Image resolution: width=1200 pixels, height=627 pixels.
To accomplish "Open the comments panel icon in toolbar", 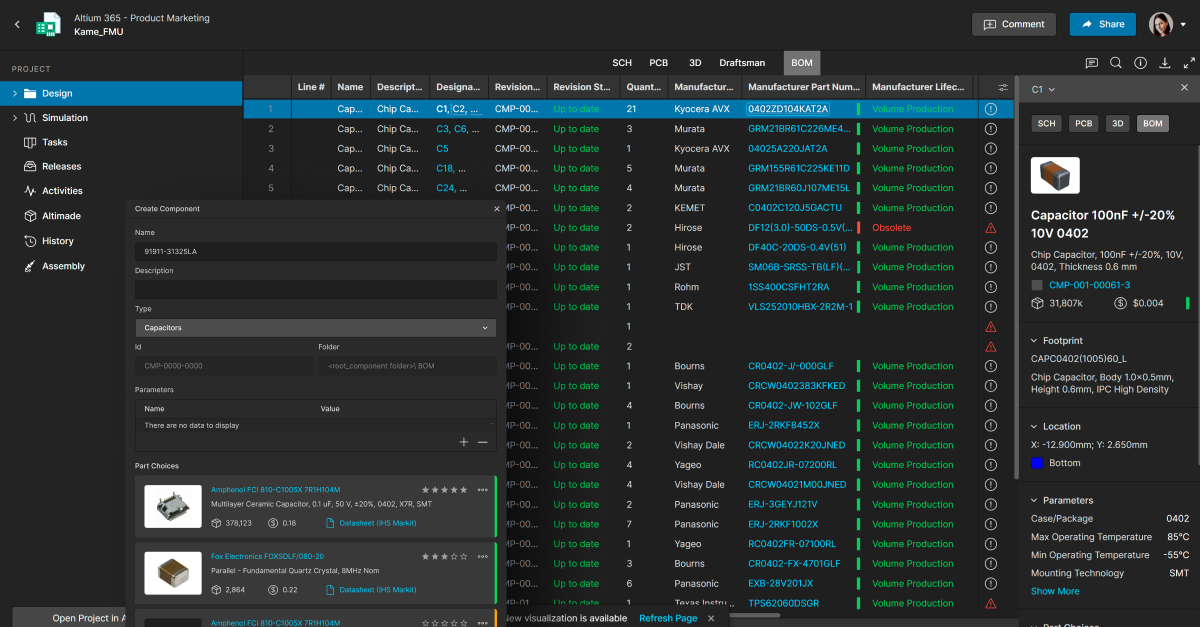I will pos(1092,63).
